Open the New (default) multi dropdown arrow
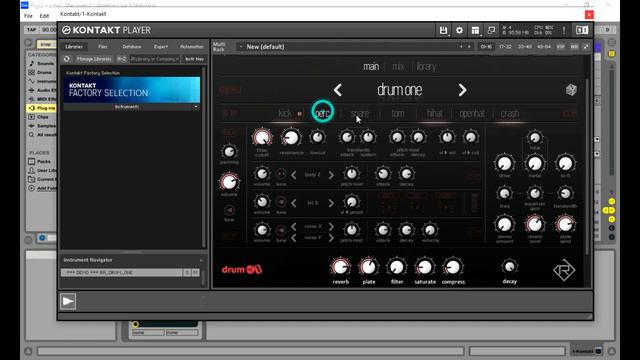The height and width of the screenshot is (360, 640). [x=241, y=47]
